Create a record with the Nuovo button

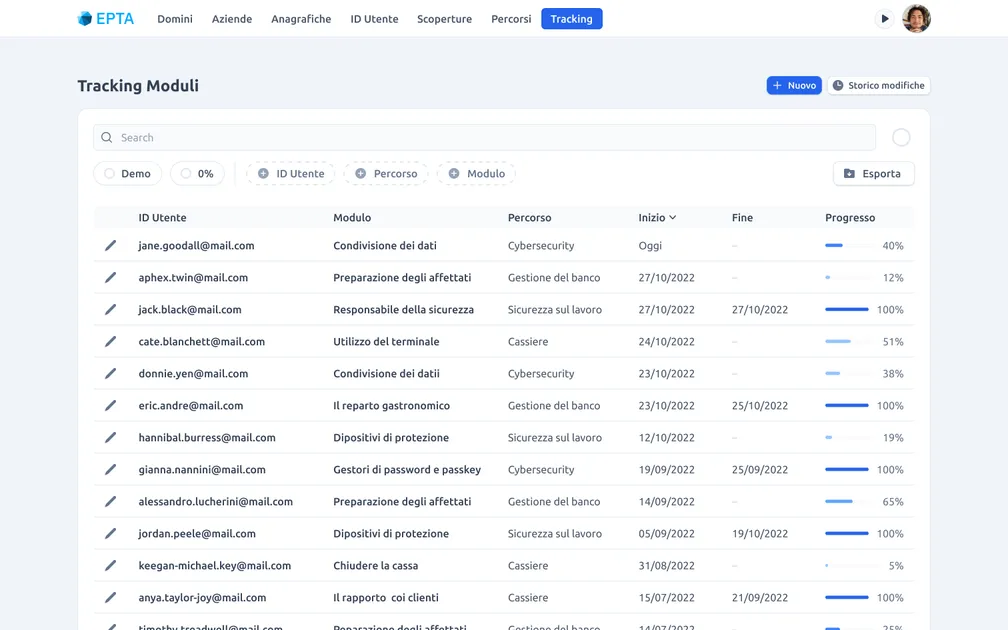(793, 85)
